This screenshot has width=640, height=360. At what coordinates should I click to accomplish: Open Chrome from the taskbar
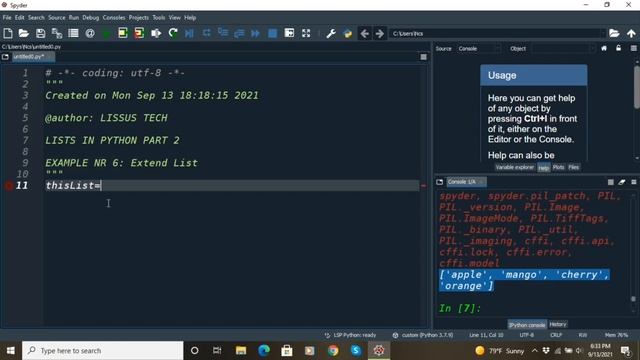click(x=333, y=351)
